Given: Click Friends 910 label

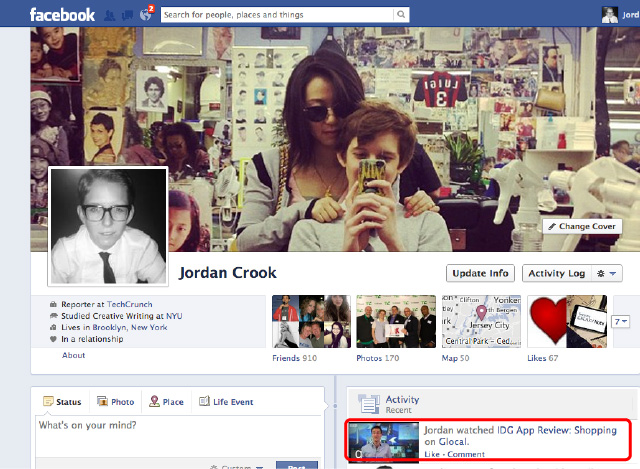Looking at the screenshot, I should click(x=294, y=358).
